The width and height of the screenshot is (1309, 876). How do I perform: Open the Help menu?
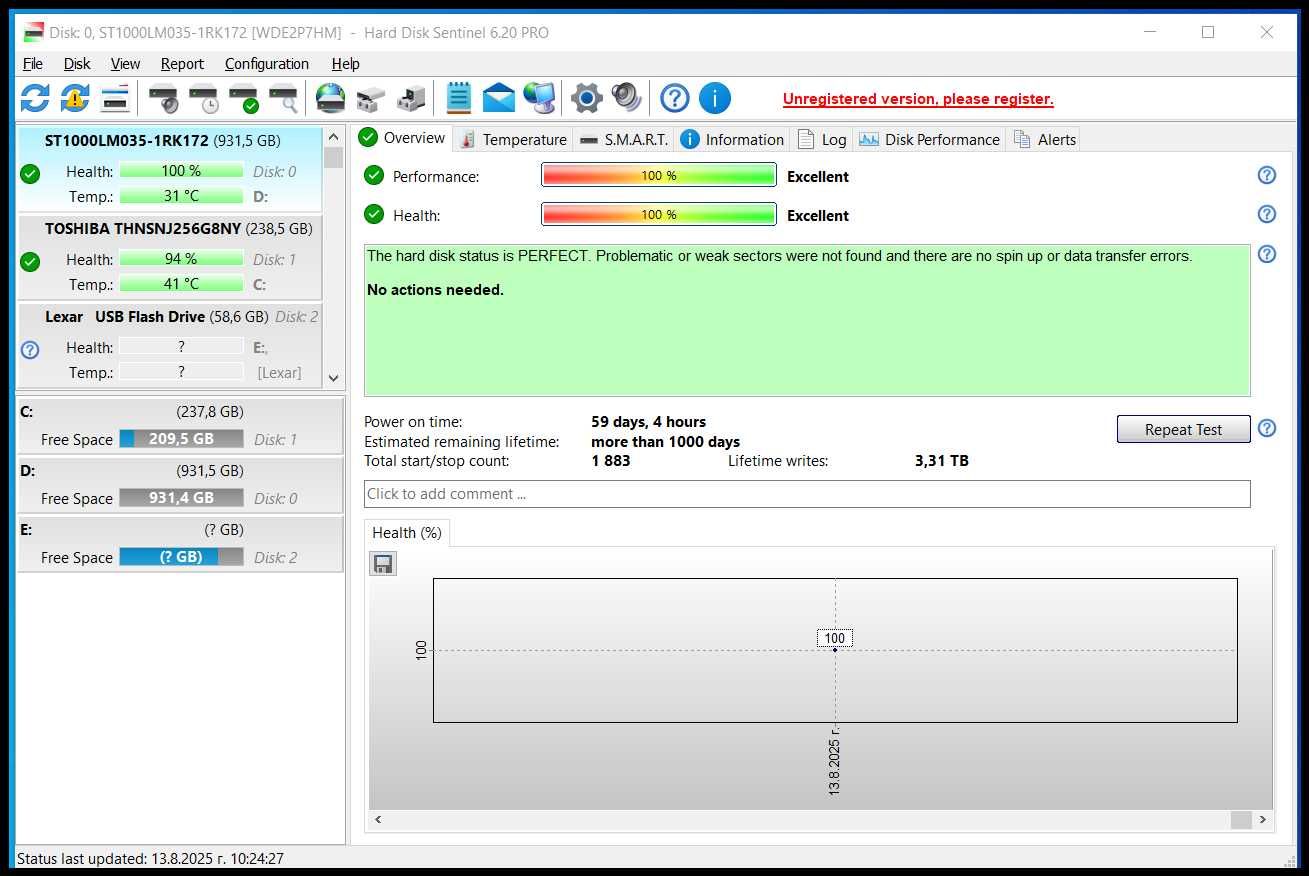[x=345, y=63]
